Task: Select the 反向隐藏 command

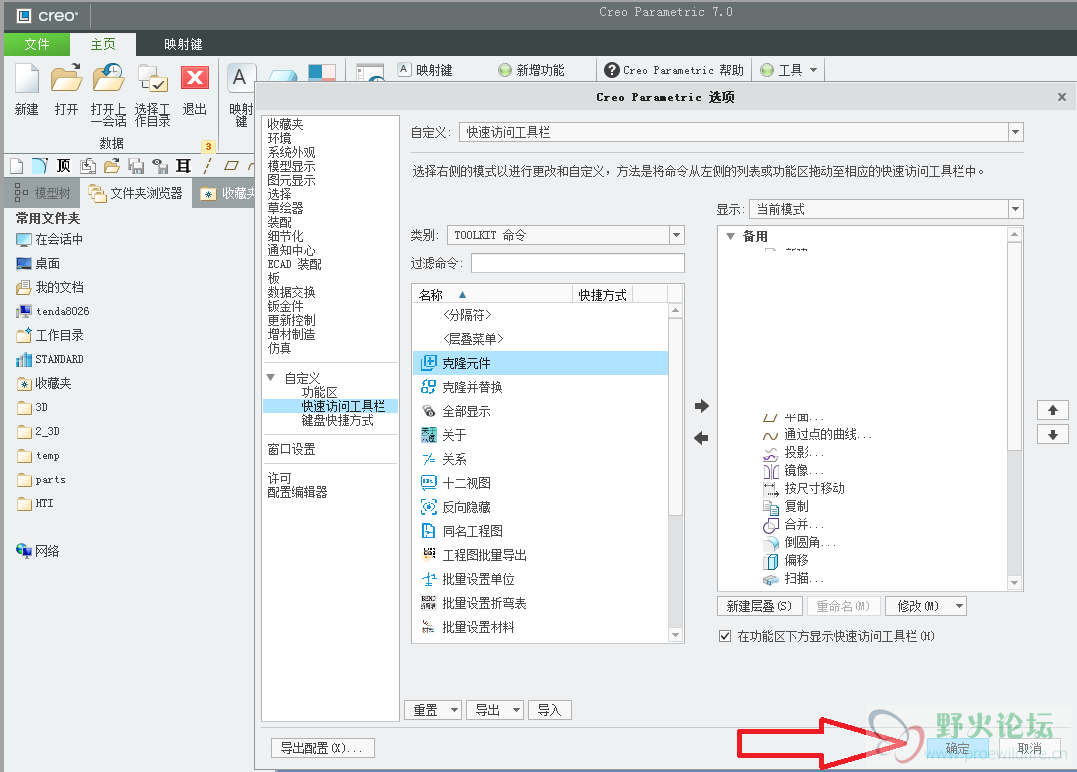Action: [x=540, y=508]
